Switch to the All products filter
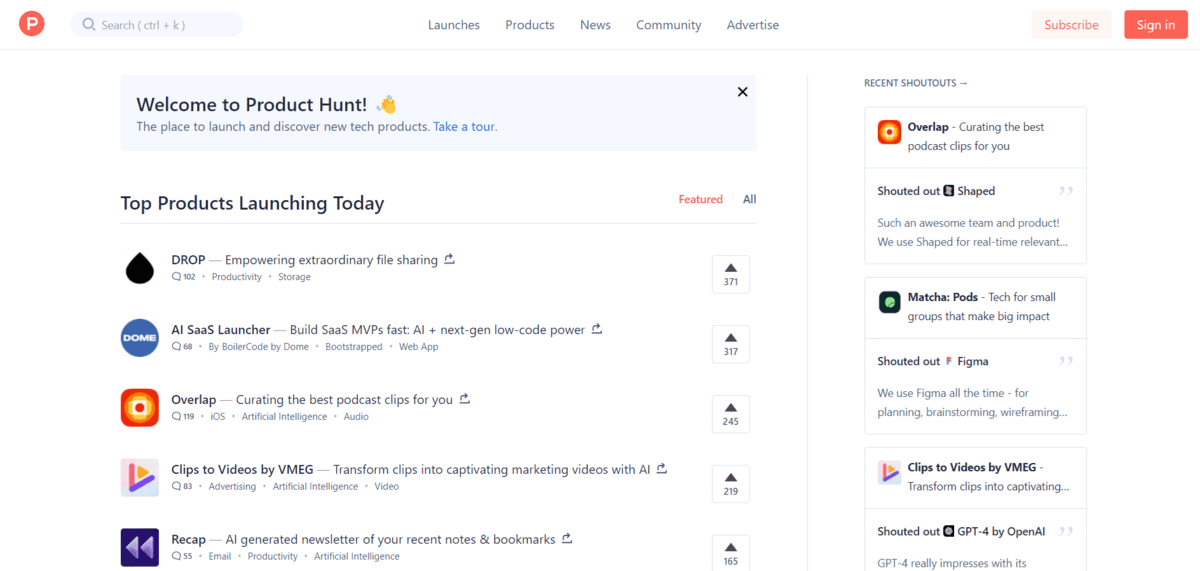This screenshot has height=571, width=1200. (x=749, y=199)
